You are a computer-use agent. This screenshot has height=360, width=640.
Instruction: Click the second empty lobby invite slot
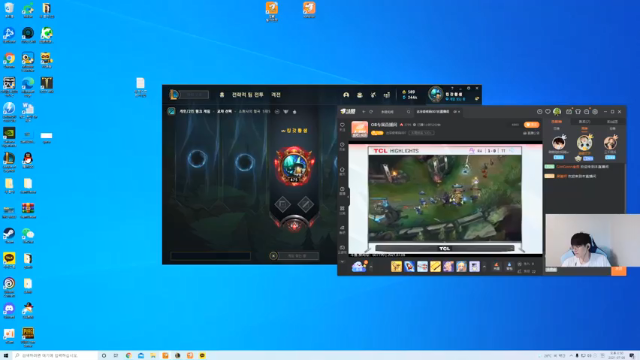pyautogui.click(x=245, y=162)
